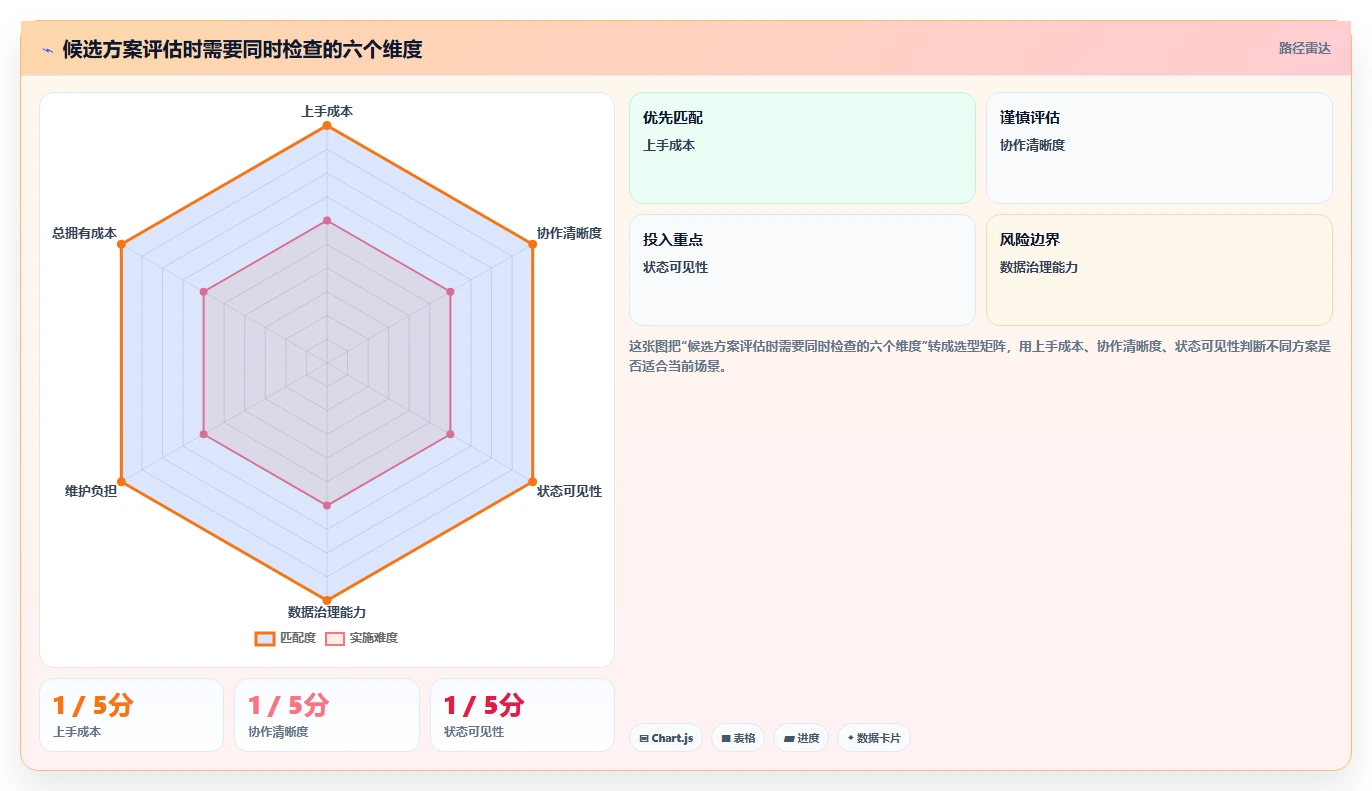Click the 数据治理能力 radar axis label

click(x=327, y=612)
